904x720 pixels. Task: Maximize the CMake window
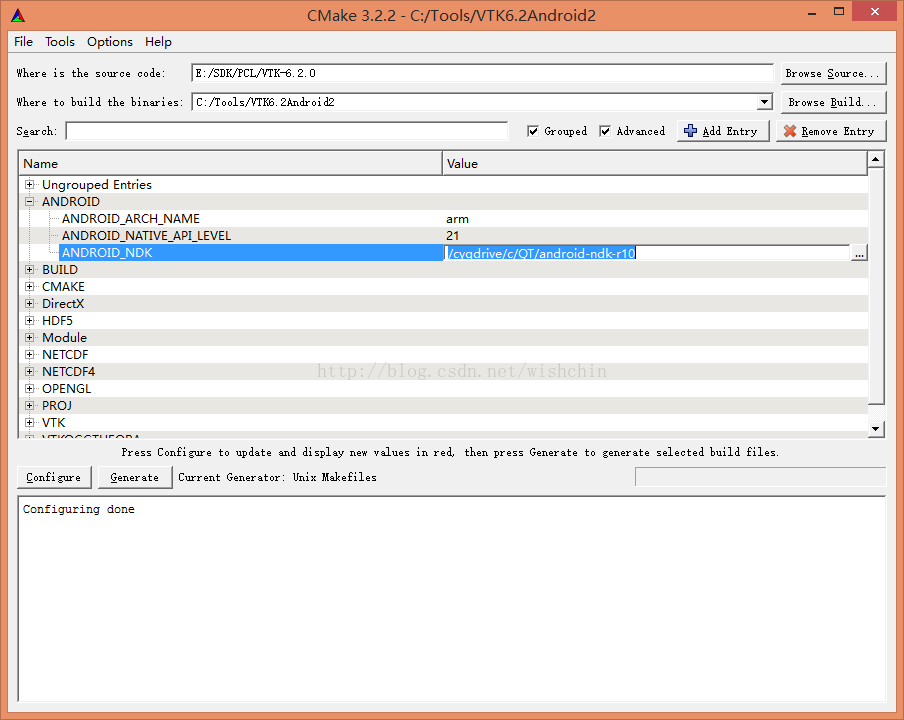839,12
